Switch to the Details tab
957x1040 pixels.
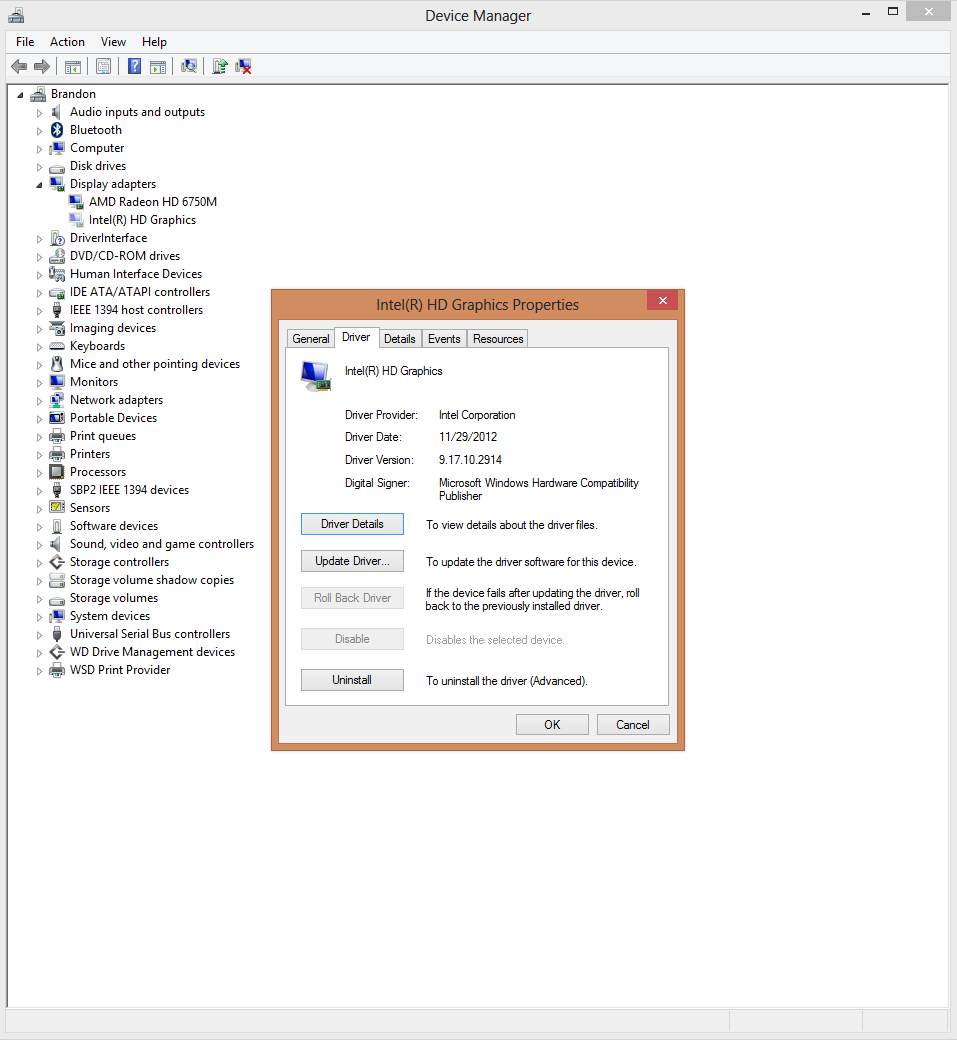pos(400,339)
